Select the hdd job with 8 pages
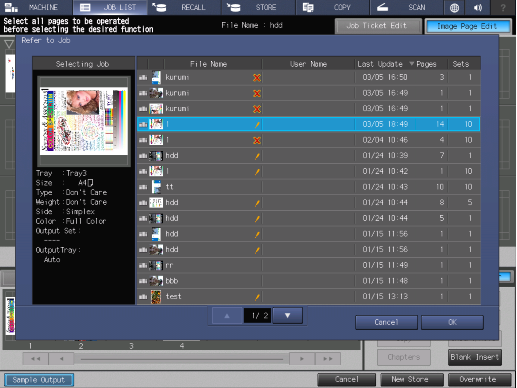 (x=309, y=203)
